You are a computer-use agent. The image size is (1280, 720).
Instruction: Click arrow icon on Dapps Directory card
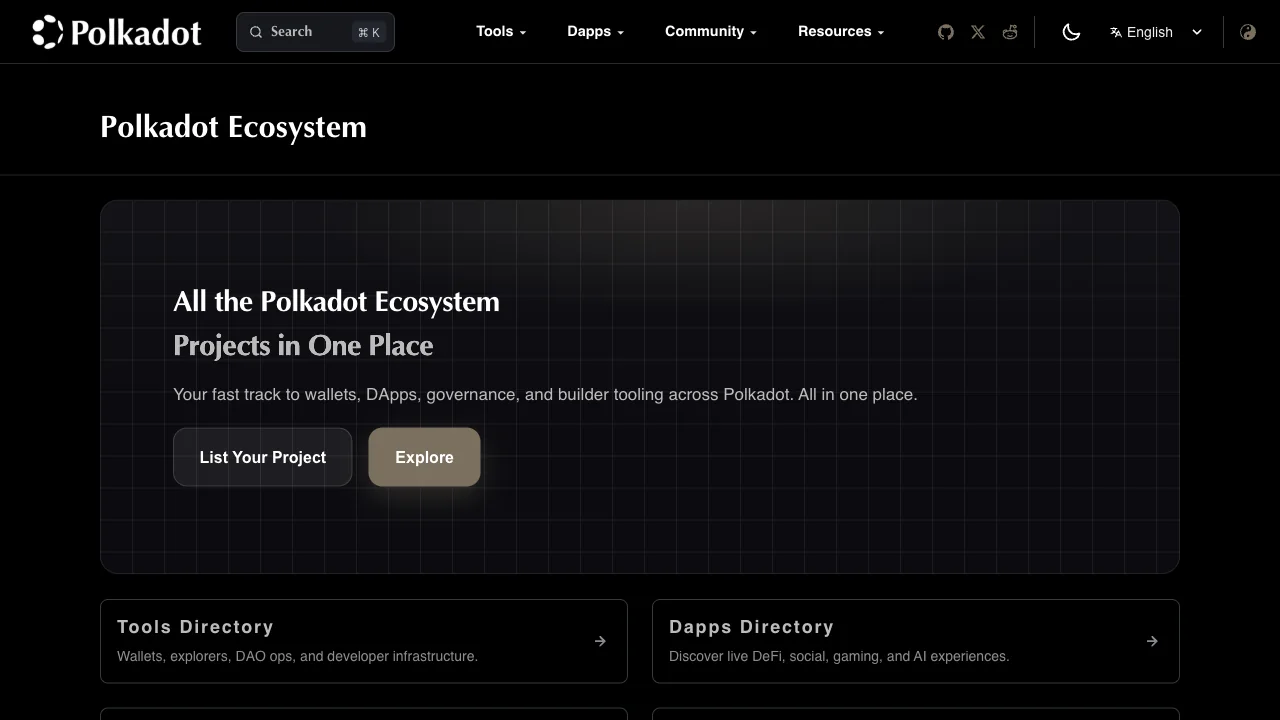(x=1152, y=641)
